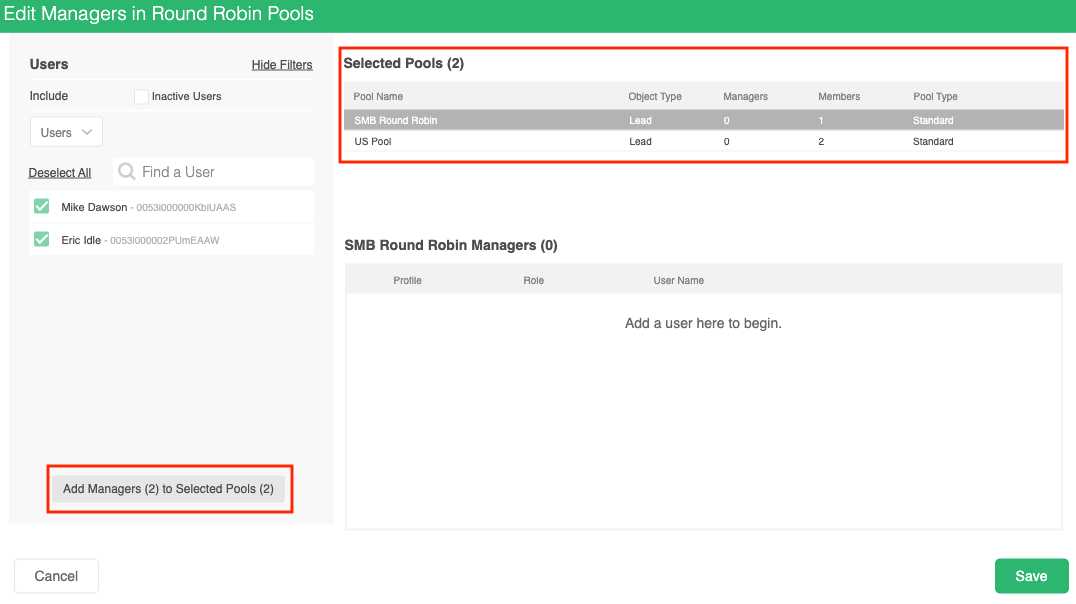Open the Users filter dropdown
The width and height of the screenshot is (1076, 604).
tap(66, 132)
